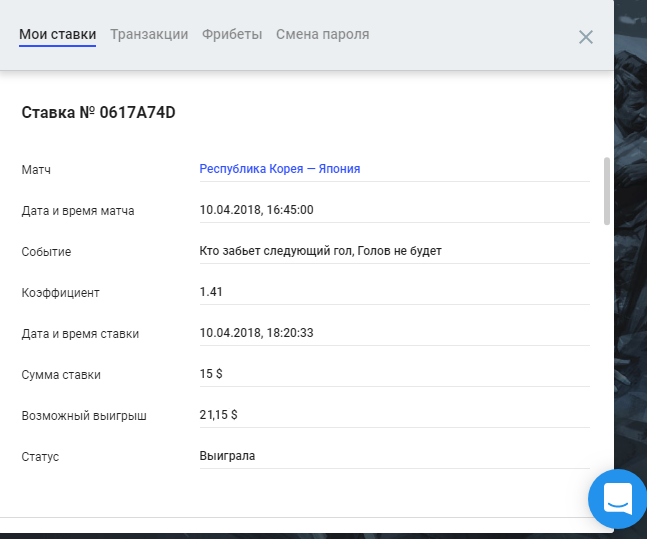The height and width of the screenshot is (539, 647).
Task: Click the possible winnings value 21,15 $
Action: (x=218, y=414)
